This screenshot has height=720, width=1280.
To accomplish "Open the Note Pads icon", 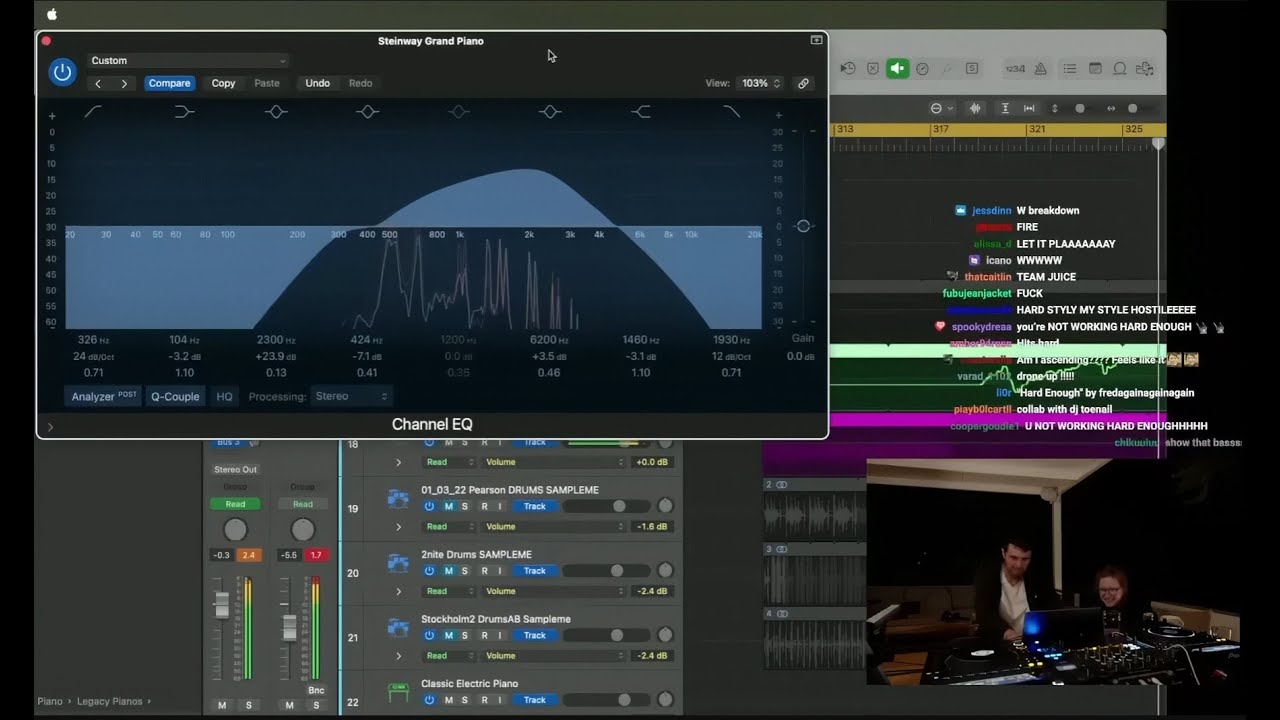I will pos(1095,68).
